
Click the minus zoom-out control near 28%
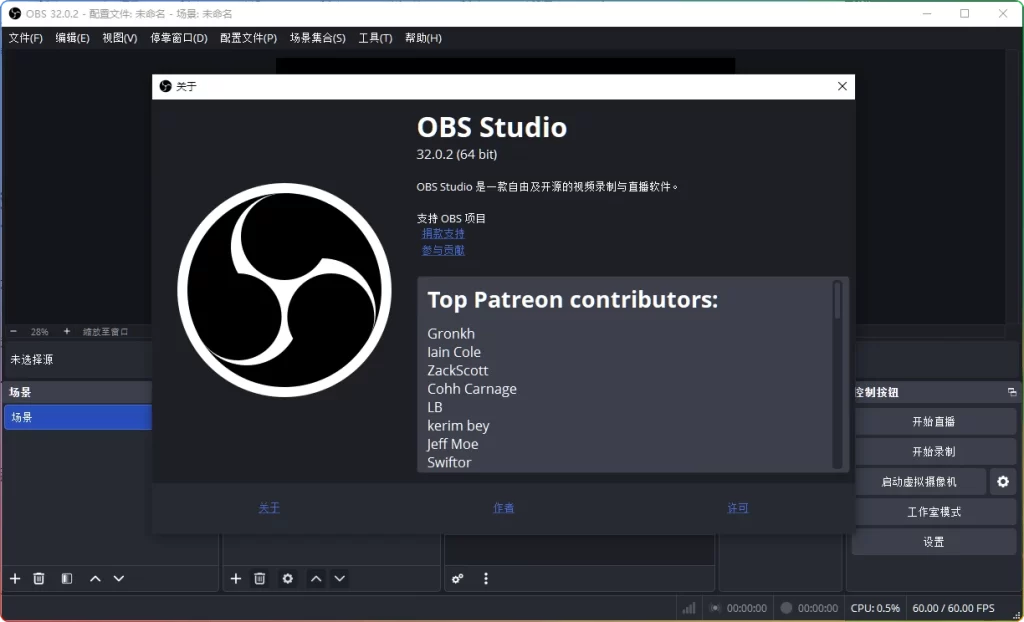[x=13, y=331]
